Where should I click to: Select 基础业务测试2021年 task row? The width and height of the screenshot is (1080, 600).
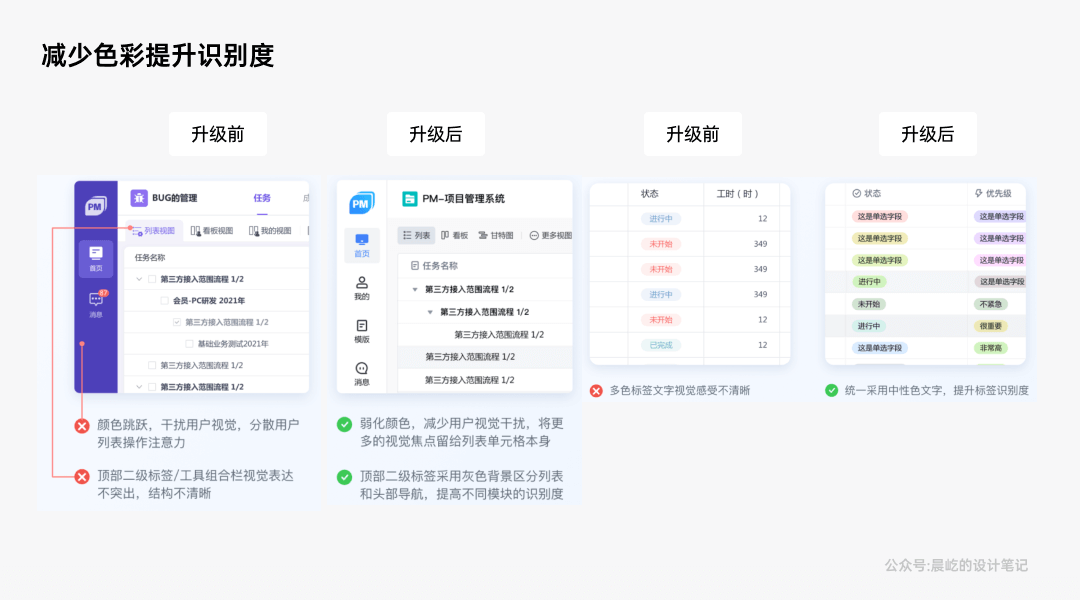point(216,344)
